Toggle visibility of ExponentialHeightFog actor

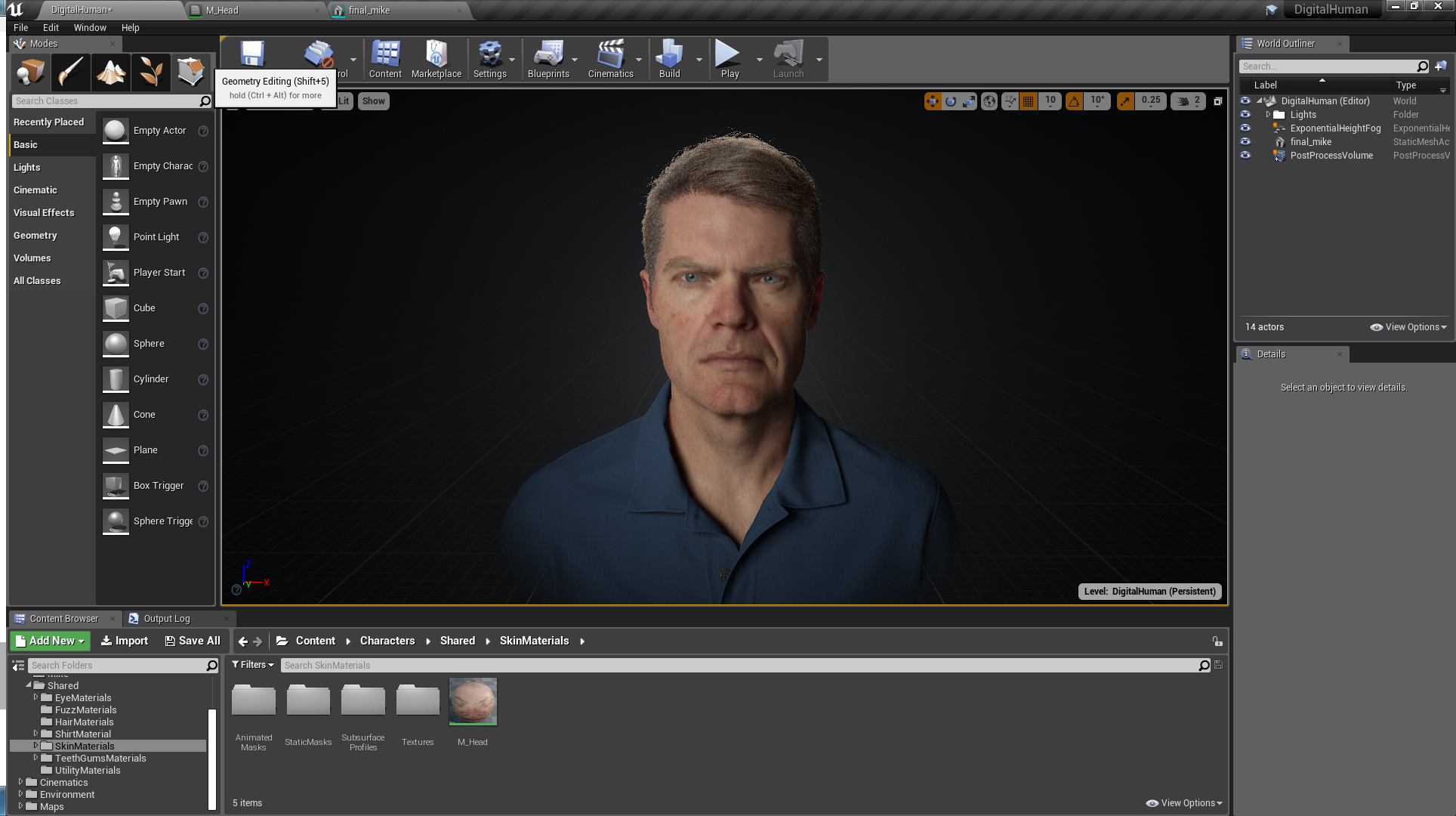(1245, 128)
